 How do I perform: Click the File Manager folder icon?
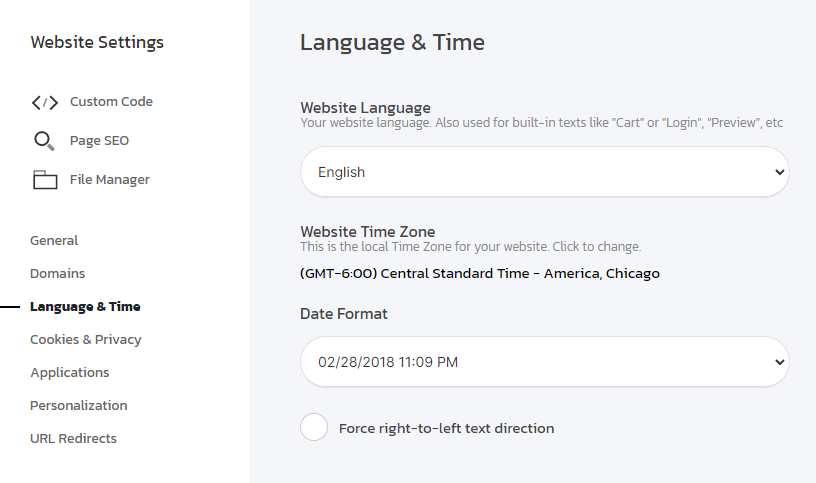[45, 180]
